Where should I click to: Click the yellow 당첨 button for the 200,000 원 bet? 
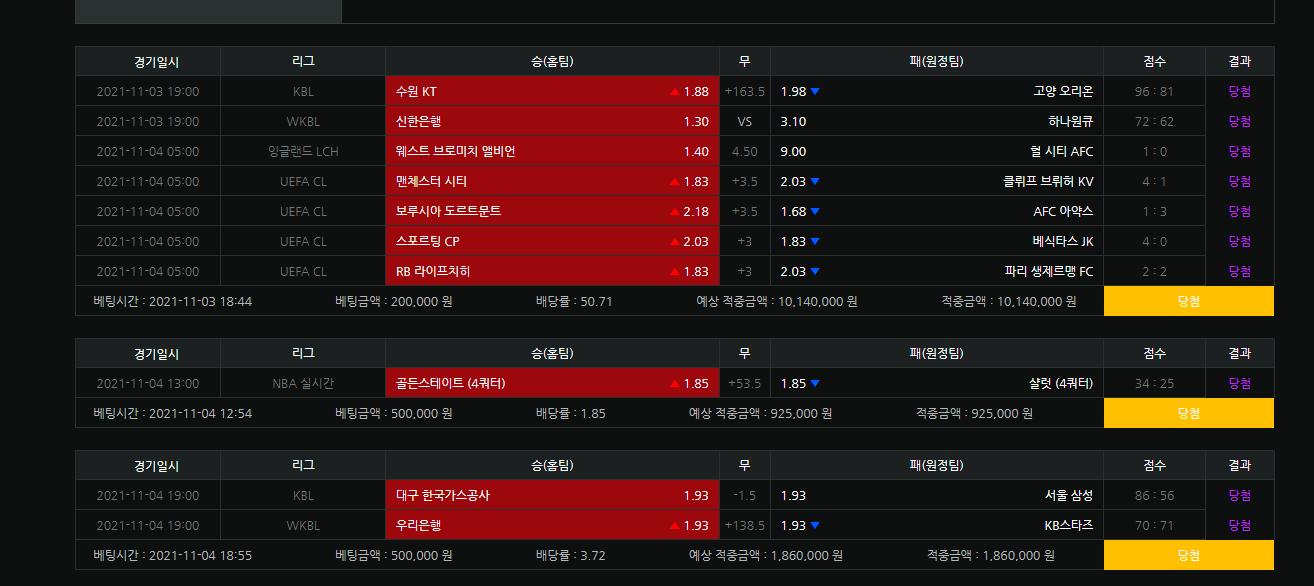tap(1189, 301)
